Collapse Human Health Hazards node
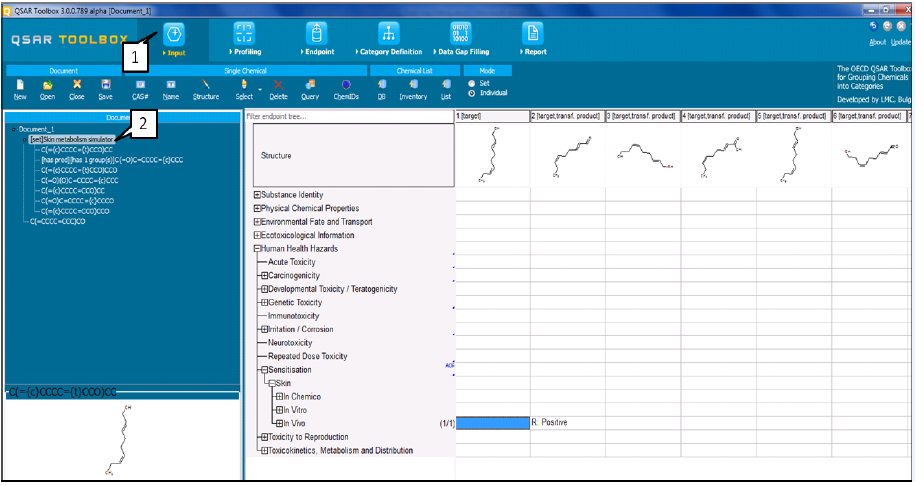The width and height of the screenshot is (924, 486). [257, 249]
